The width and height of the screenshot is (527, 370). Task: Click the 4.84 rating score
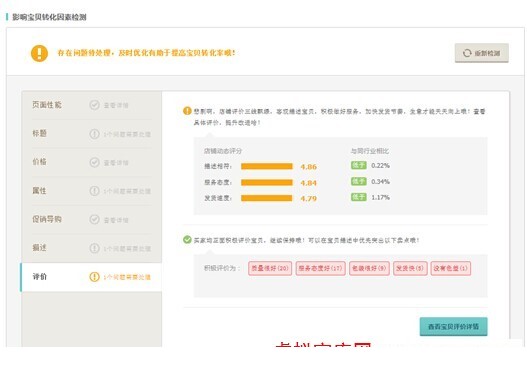click(x=309, y=183)
